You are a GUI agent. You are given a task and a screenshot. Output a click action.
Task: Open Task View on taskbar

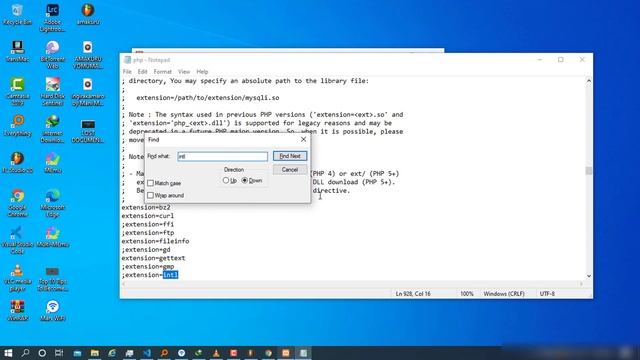[59, 353]
